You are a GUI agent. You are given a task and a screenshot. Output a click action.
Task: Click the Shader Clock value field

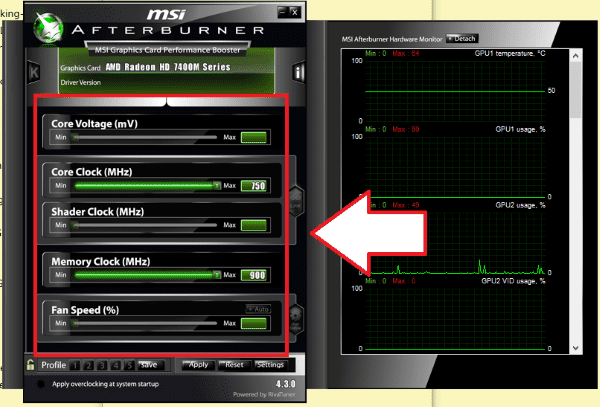click(254, 225)
